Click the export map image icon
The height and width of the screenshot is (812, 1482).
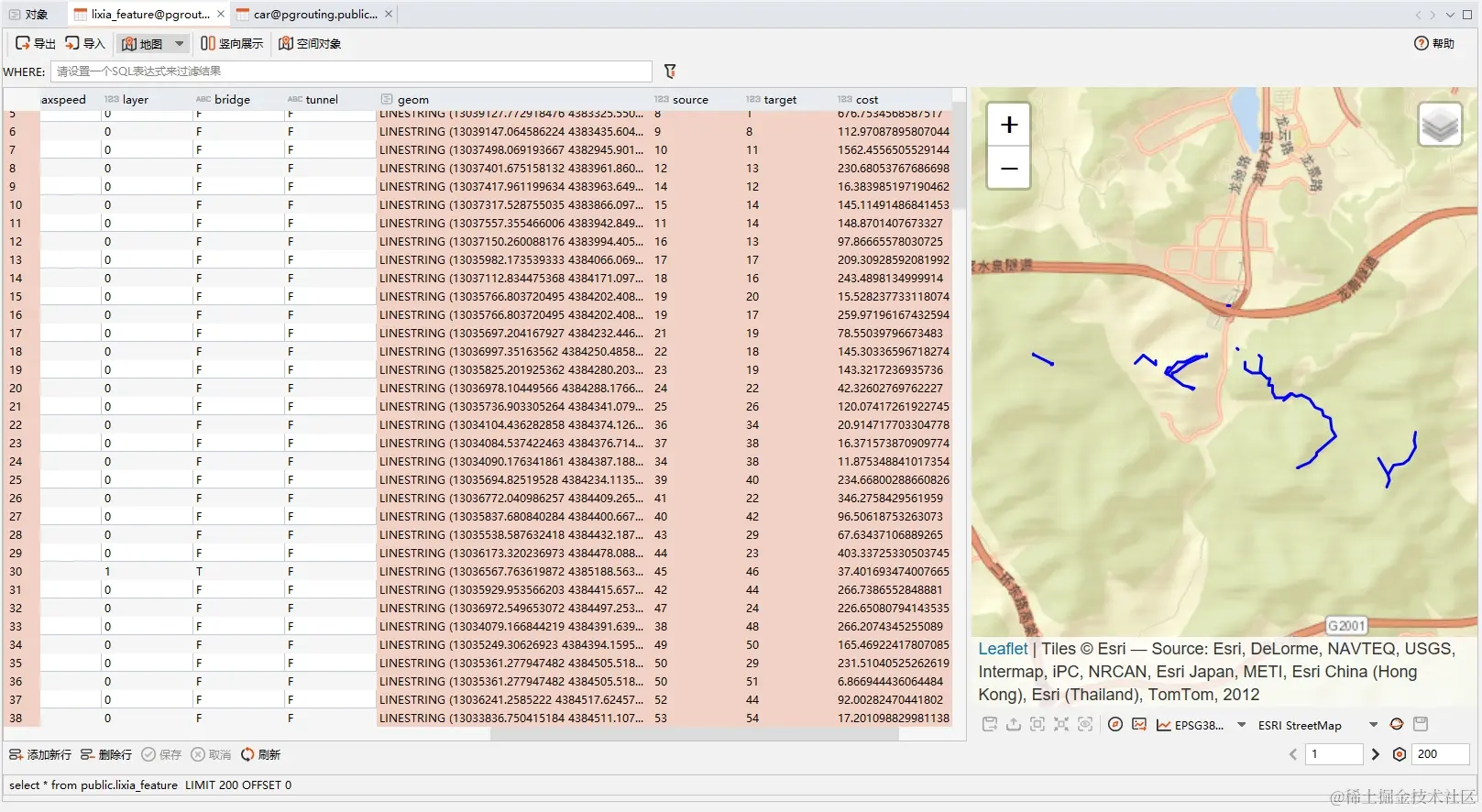click(1139, 724)
